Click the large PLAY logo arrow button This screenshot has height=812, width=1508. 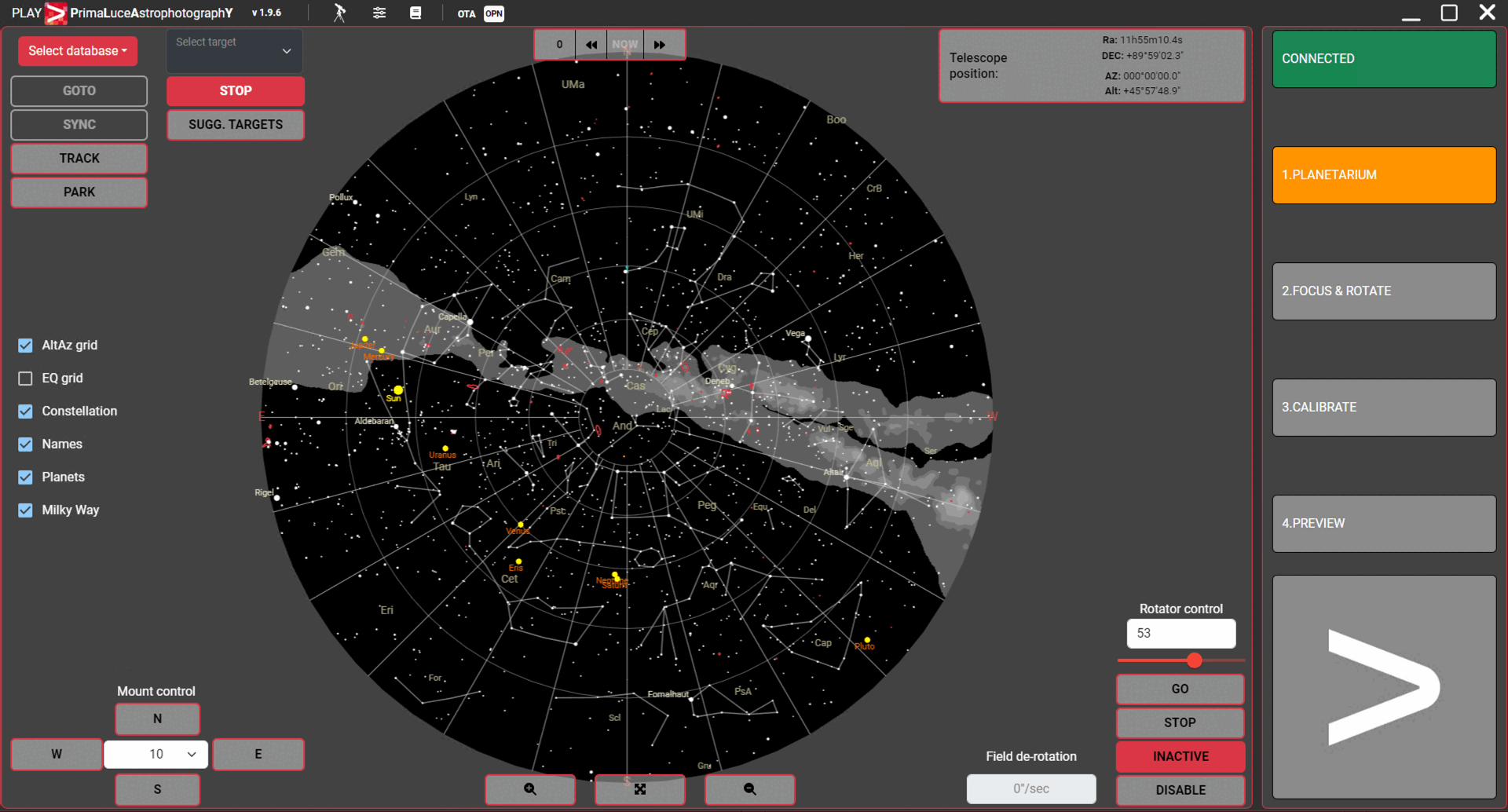tap(1384, 687)
